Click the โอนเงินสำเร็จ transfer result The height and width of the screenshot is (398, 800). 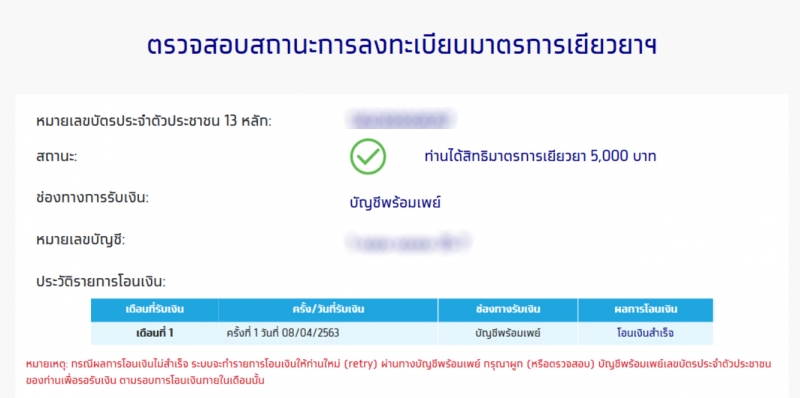(645, 333)
